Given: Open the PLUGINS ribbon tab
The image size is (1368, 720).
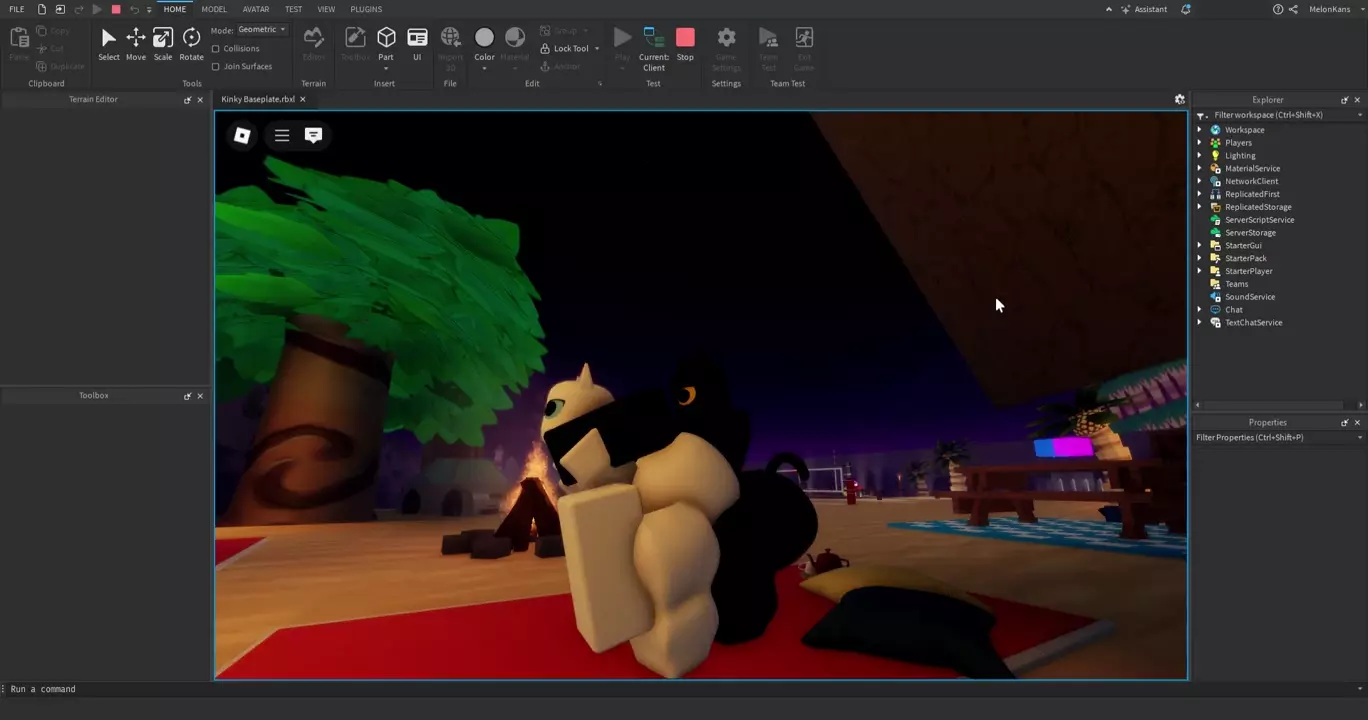Looking at the screenshot, I should [366, 9].
